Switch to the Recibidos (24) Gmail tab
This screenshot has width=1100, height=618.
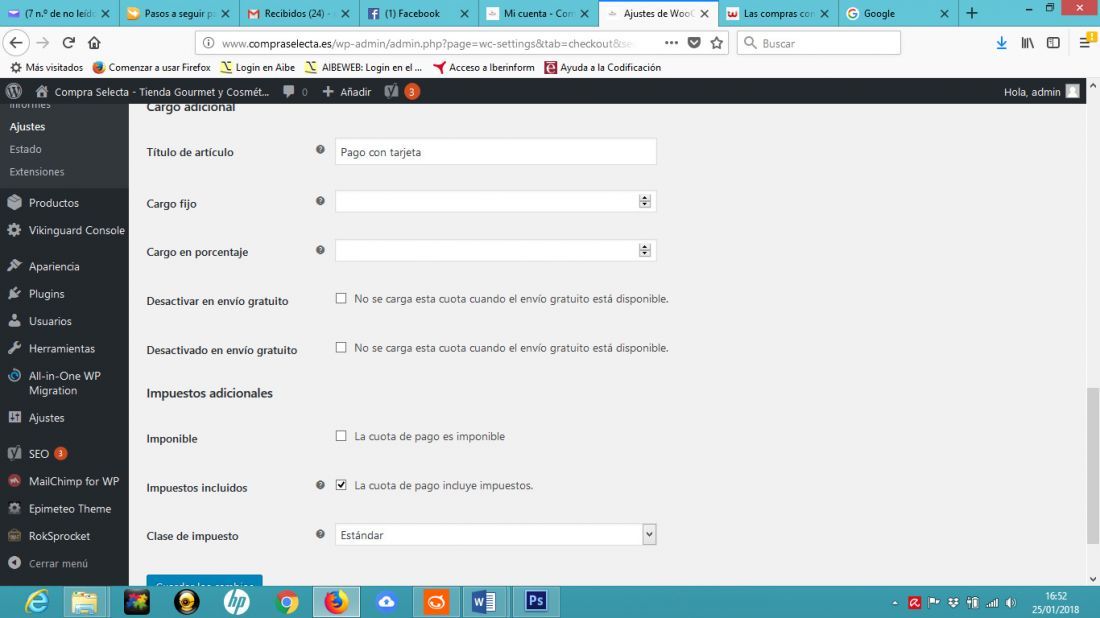[299, 13]
